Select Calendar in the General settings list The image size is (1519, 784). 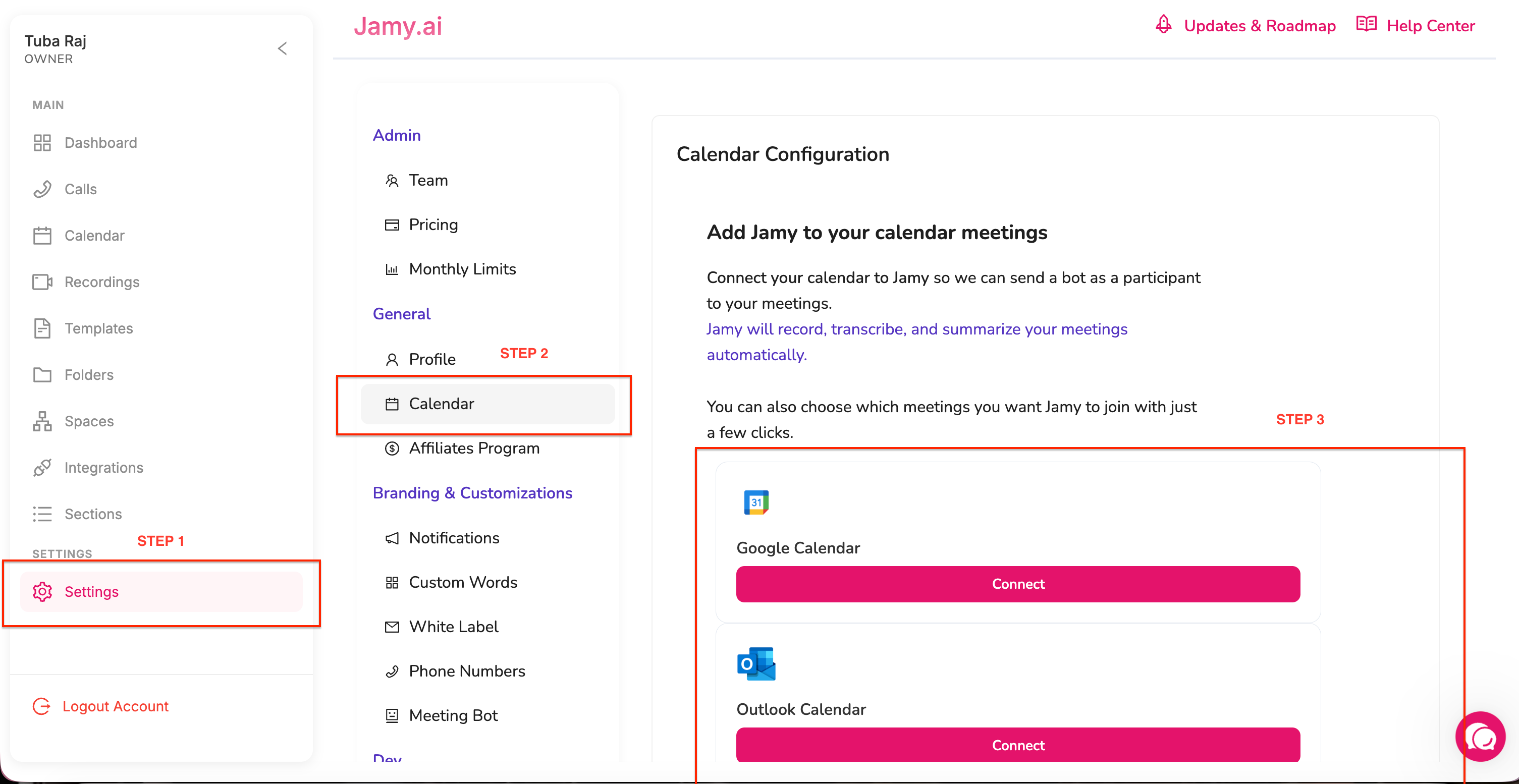[487, 405]
